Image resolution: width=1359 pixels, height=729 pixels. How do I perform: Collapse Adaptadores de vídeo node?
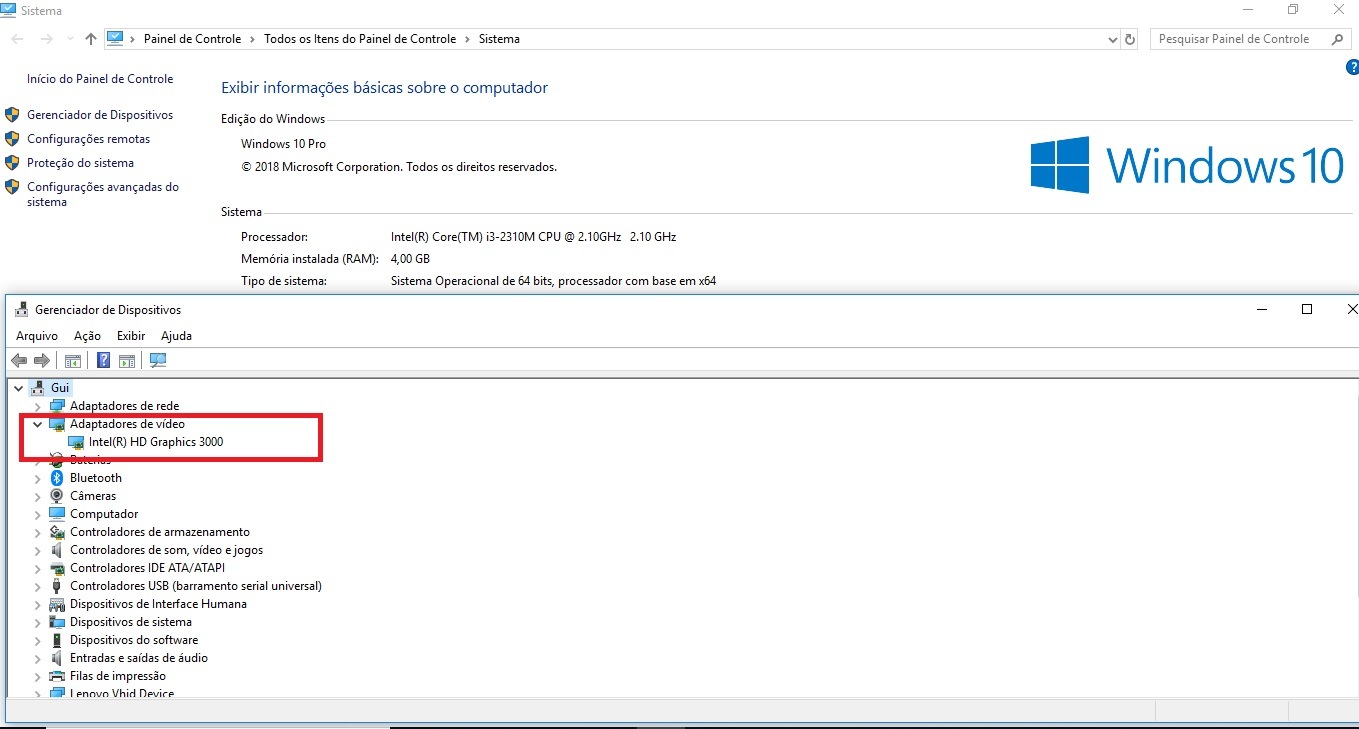coord(38,424)
